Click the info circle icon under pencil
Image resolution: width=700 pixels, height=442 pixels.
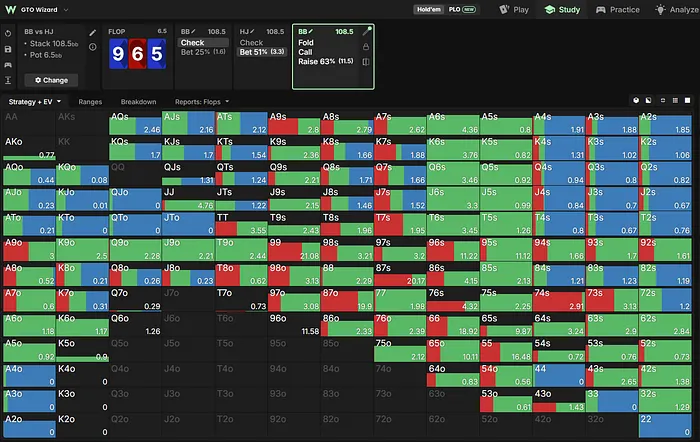pos(92,46)
